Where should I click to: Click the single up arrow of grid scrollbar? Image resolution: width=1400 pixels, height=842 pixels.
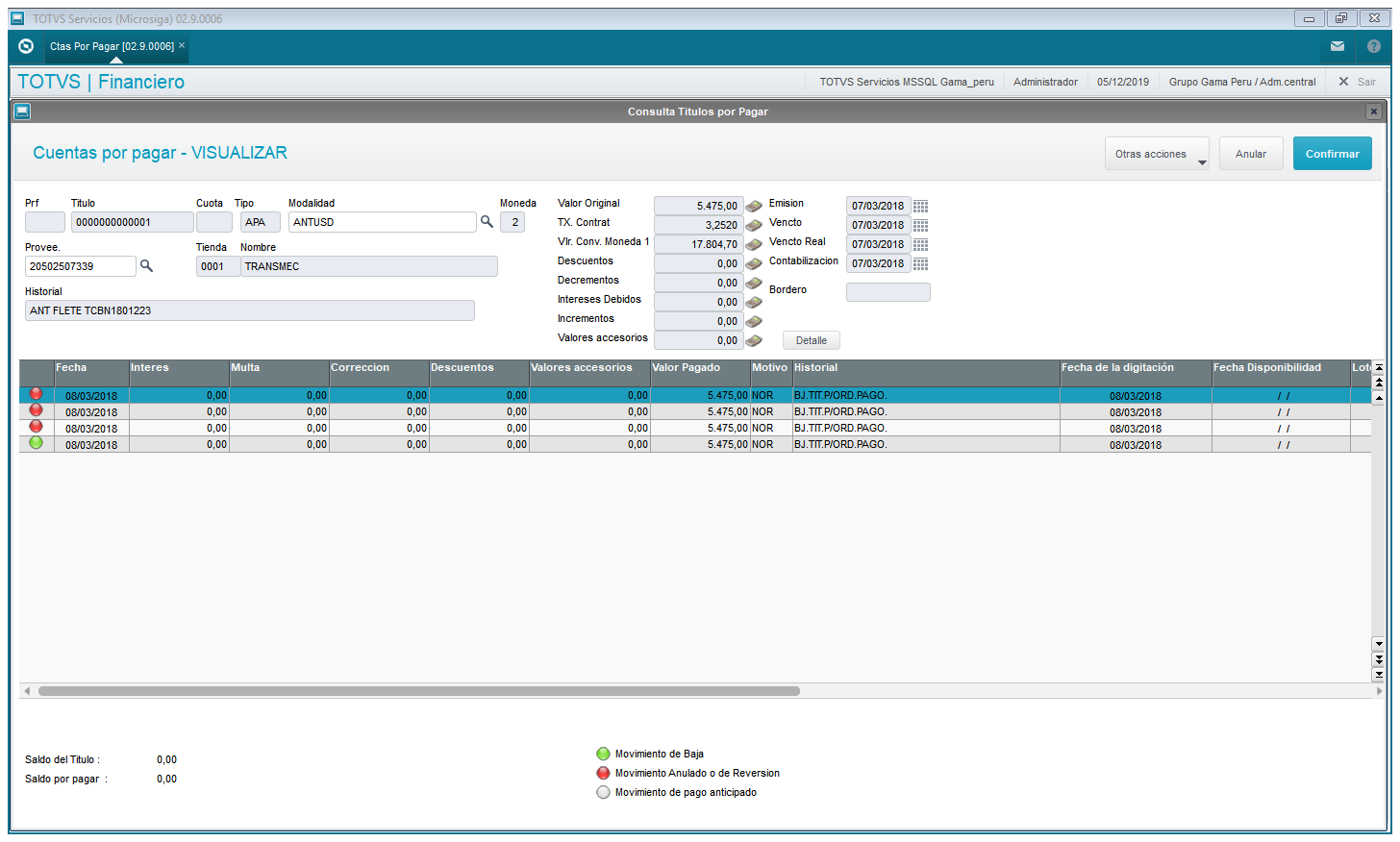1379,397
